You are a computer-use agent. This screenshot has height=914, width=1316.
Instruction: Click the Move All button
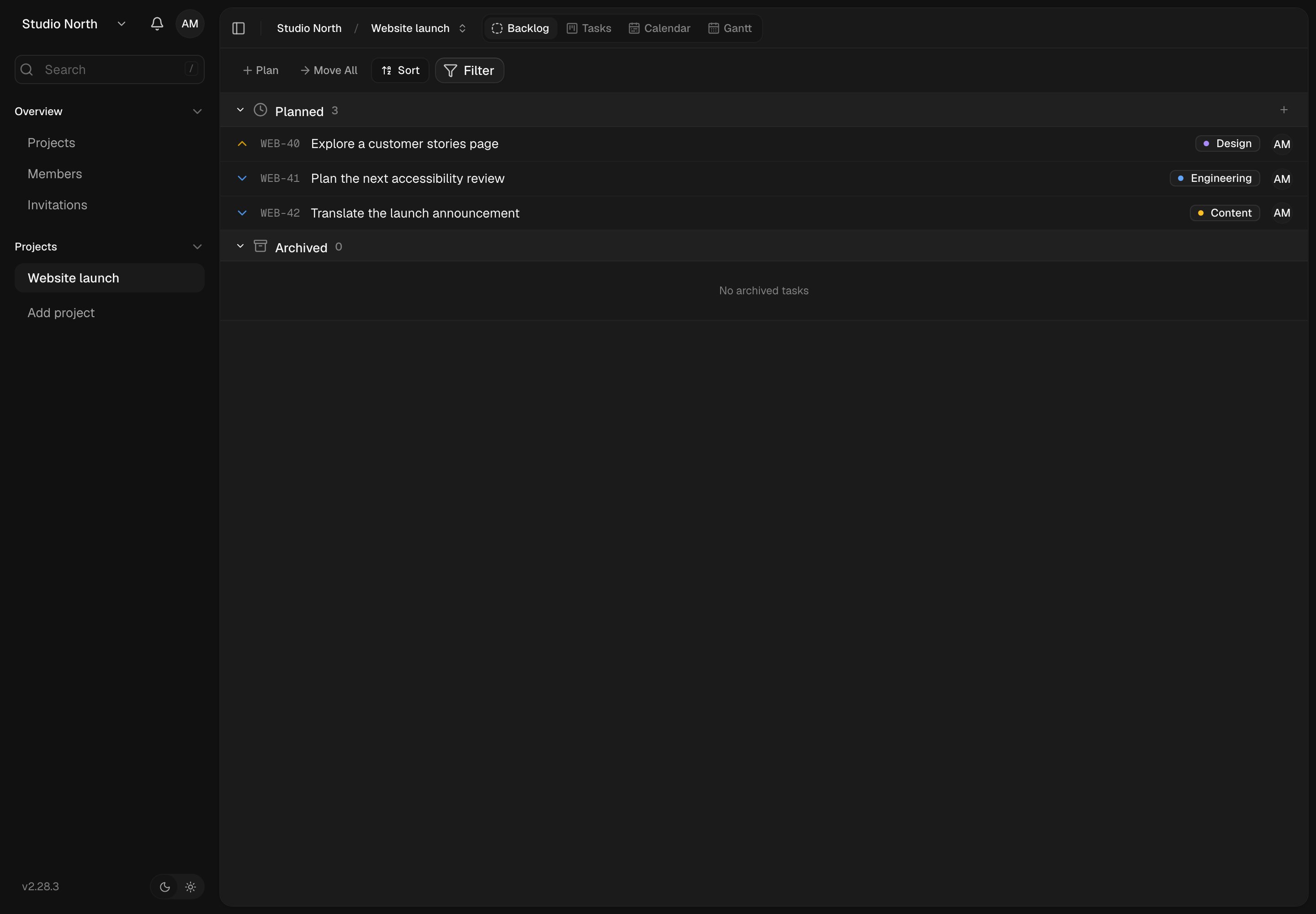pyautogui.click(x=329, y=70)
